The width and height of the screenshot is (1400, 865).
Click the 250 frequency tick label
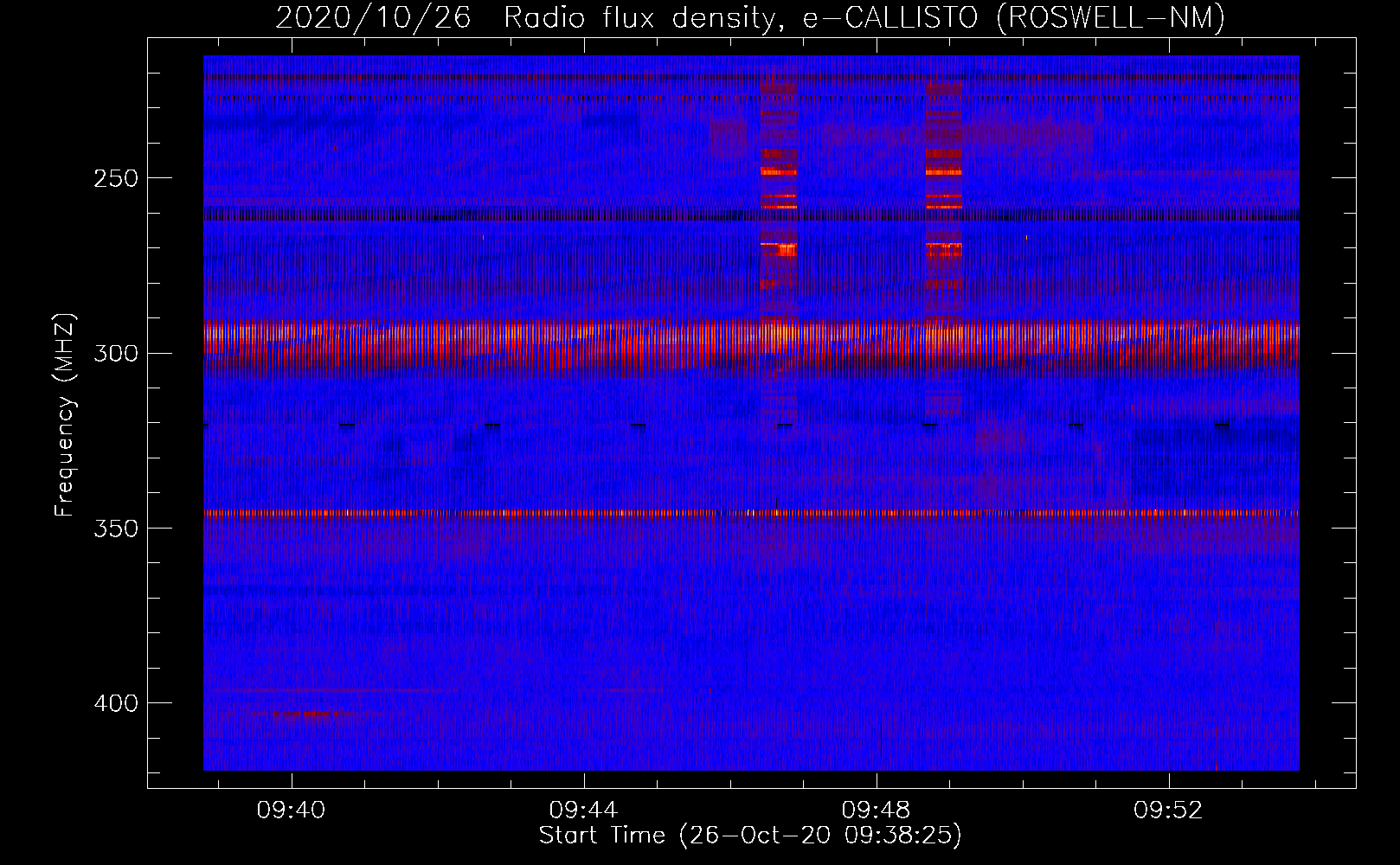tap(116, 178)
